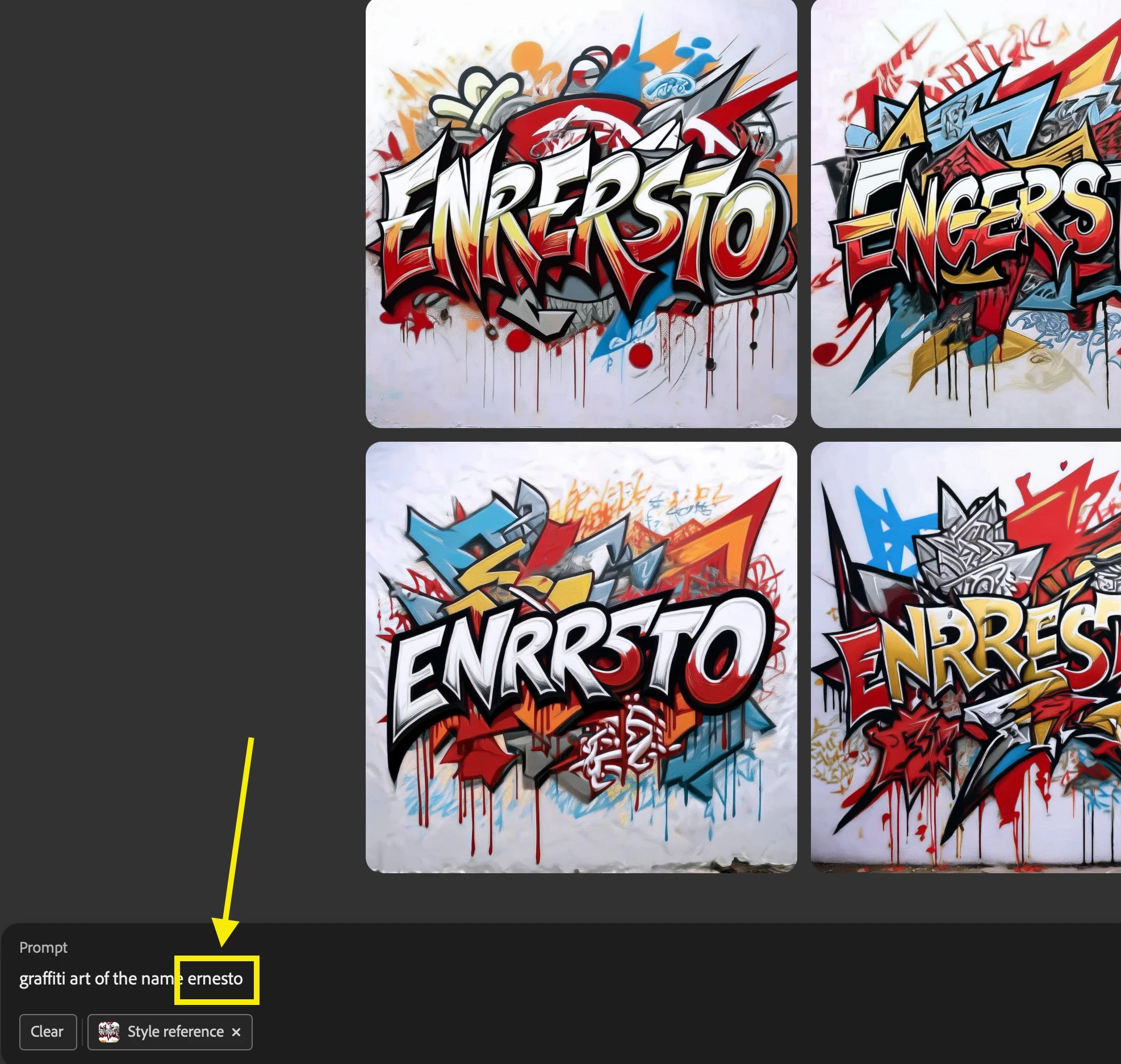Select the ENRRSTO graffiti result

click(581, 657)
